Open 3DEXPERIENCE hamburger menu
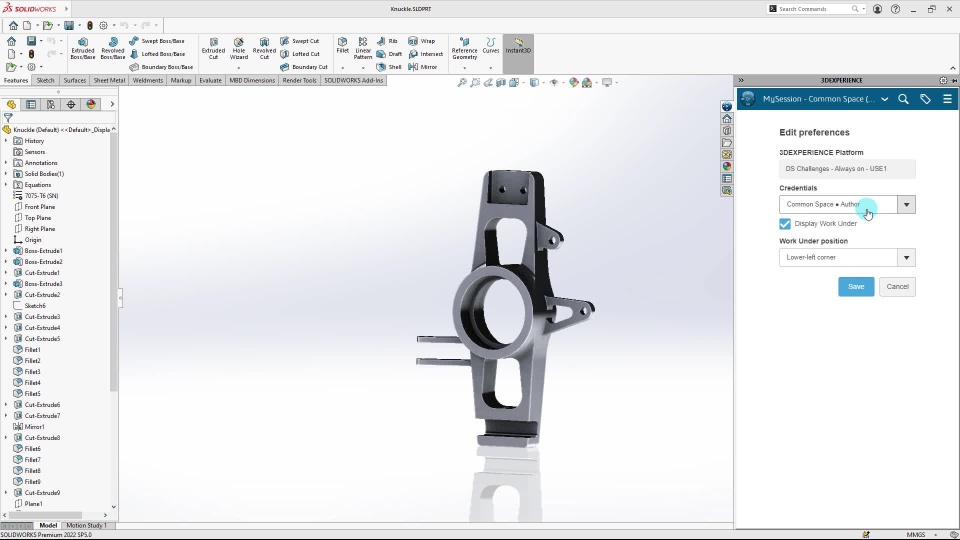The width and height of the screenshot is (960, 540). [947, 99]
